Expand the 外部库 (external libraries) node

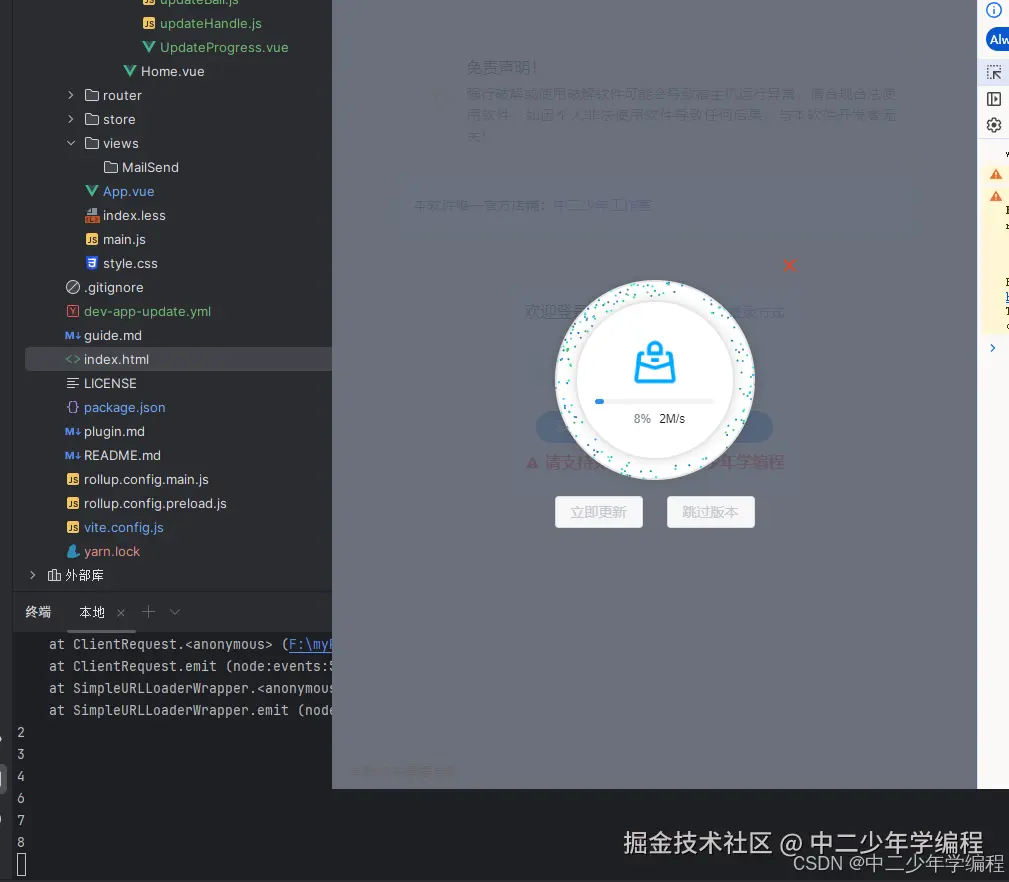(32, 575)
